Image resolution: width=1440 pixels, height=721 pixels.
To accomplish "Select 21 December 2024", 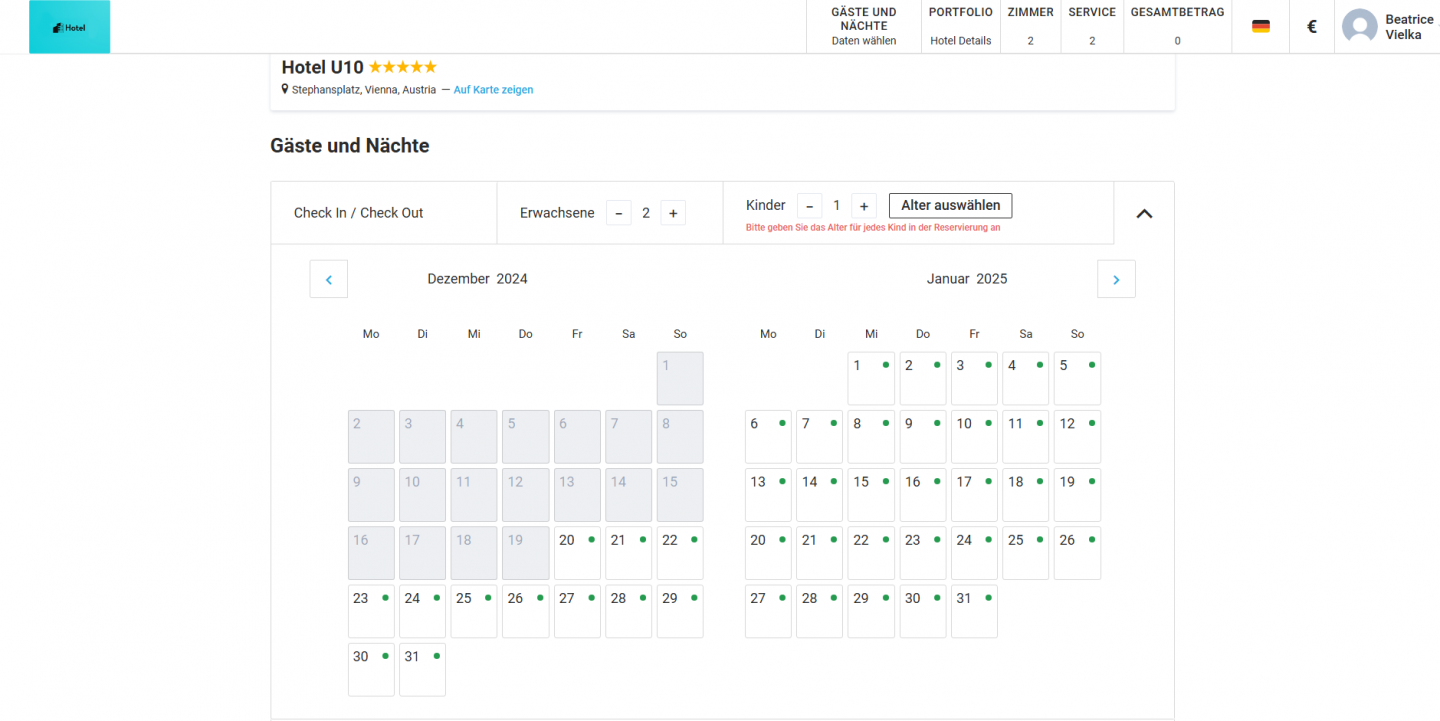I will [628, 553].
